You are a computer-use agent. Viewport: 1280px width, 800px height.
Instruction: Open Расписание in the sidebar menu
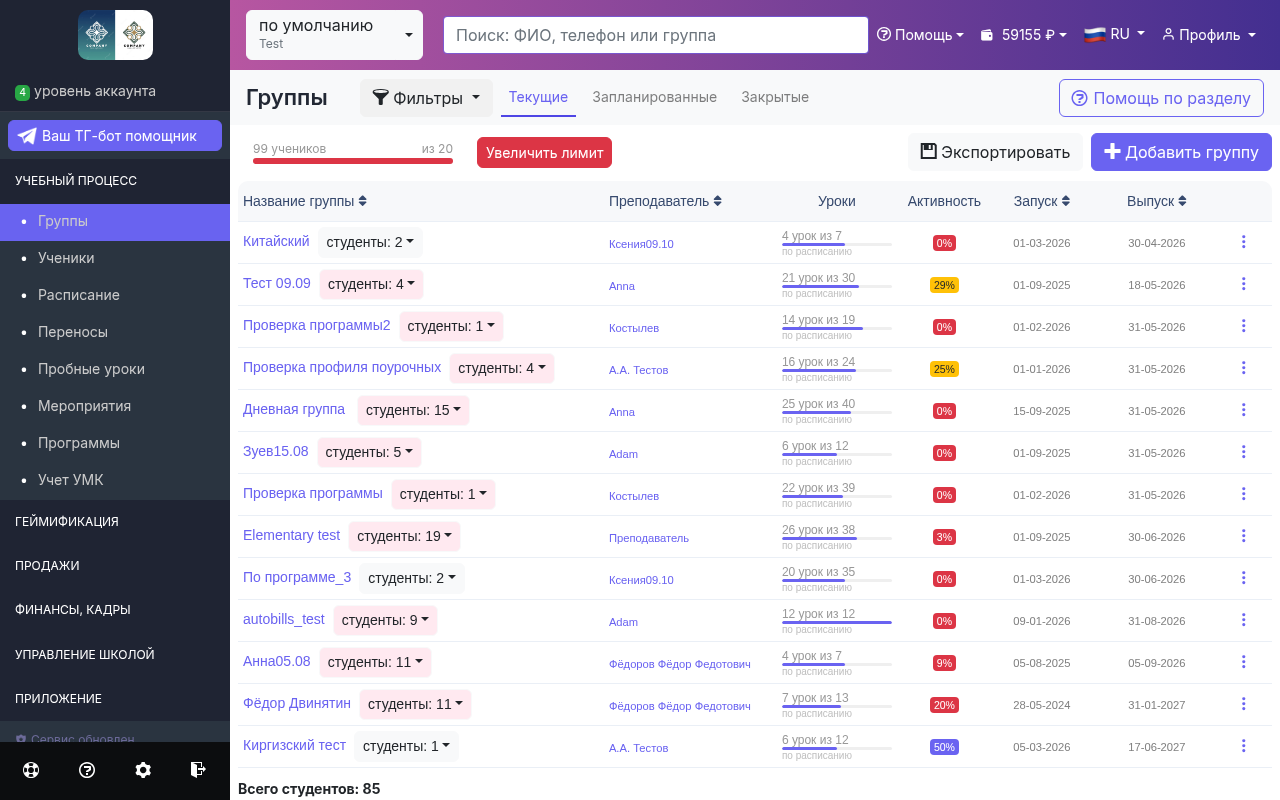[x=79, y=295]
